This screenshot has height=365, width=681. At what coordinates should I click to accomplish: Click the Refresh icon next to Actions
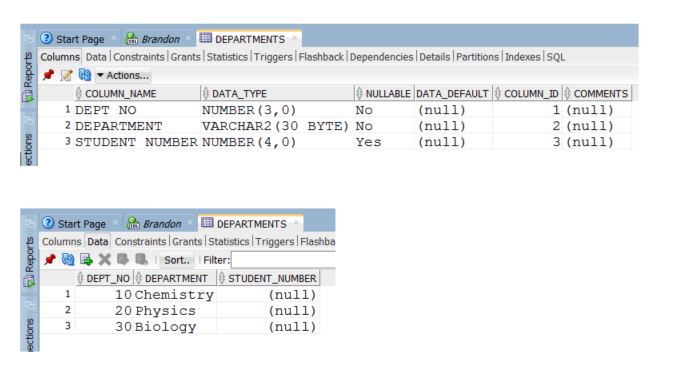[85, 75]
